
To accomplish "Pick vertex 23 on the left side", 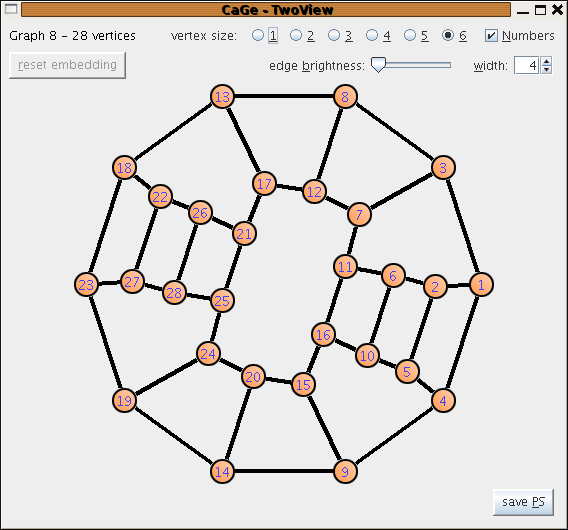I will coord(86,285).
